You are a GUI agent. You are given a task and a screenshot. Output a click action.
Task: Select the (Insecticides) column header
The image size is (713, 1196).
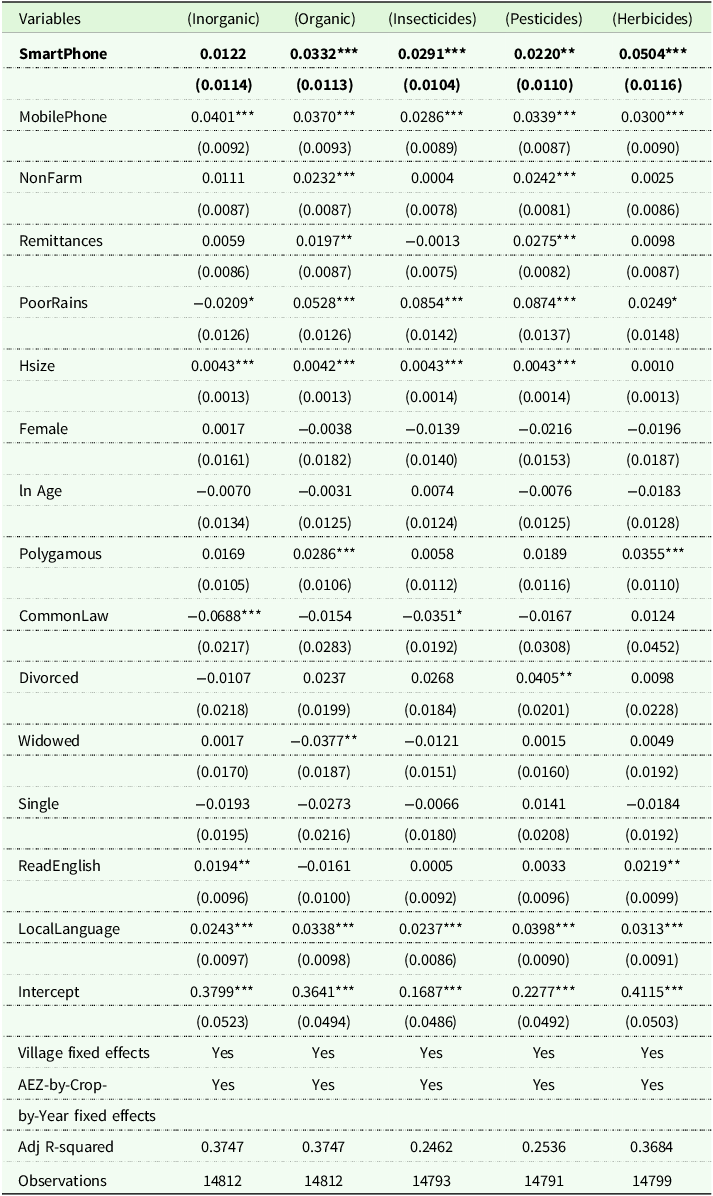pyautogui.click(x=431, y=19)
